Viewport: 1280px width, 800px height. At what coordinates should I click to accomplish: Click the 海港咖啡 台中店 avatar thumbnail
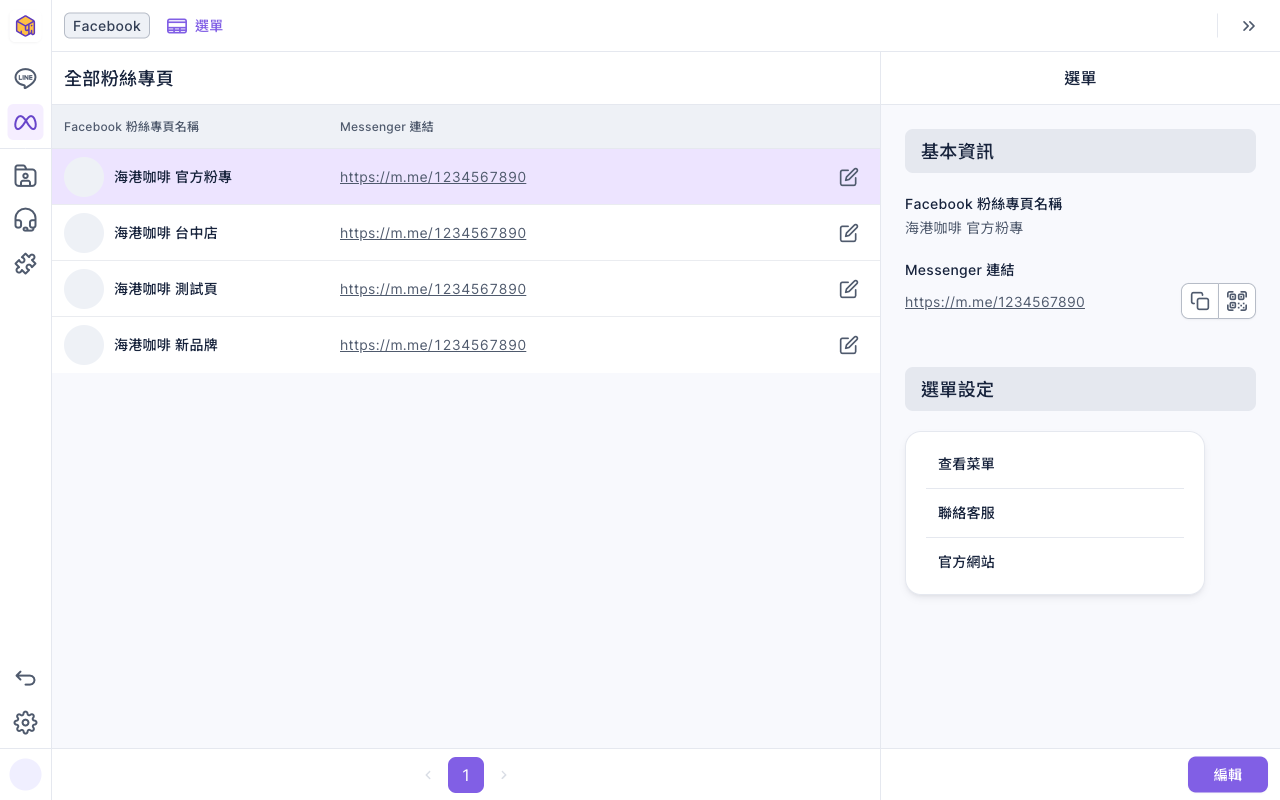click(84, 233)
